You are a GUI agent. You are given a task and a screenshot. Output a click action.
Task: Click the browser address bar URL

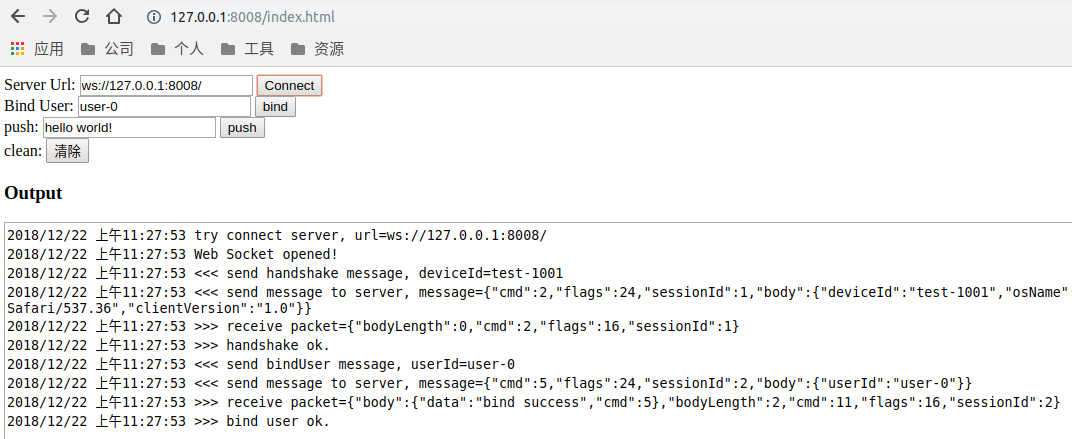click(x=252, y=17)
